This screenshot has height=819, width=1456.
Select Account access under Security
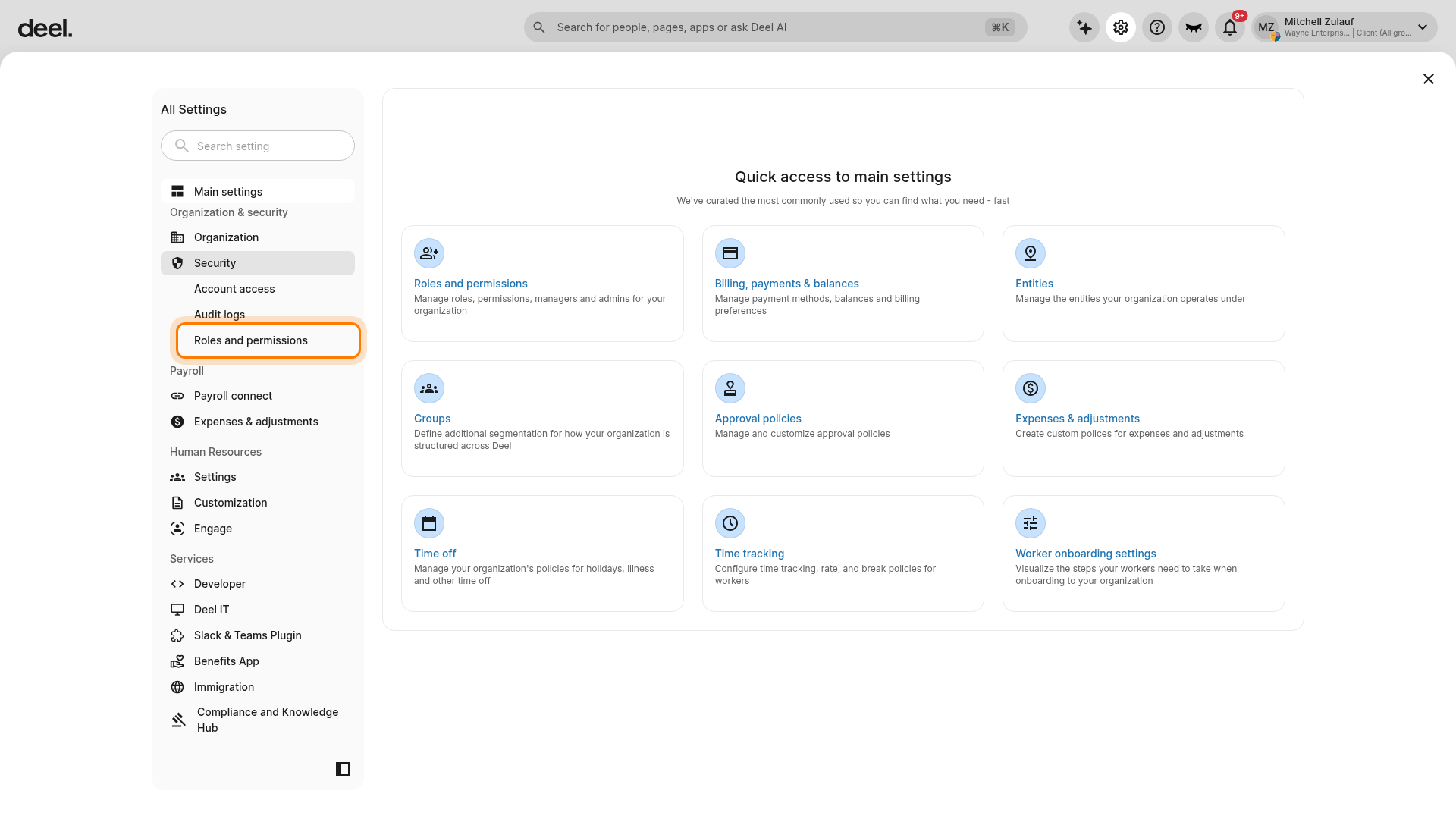234,289
